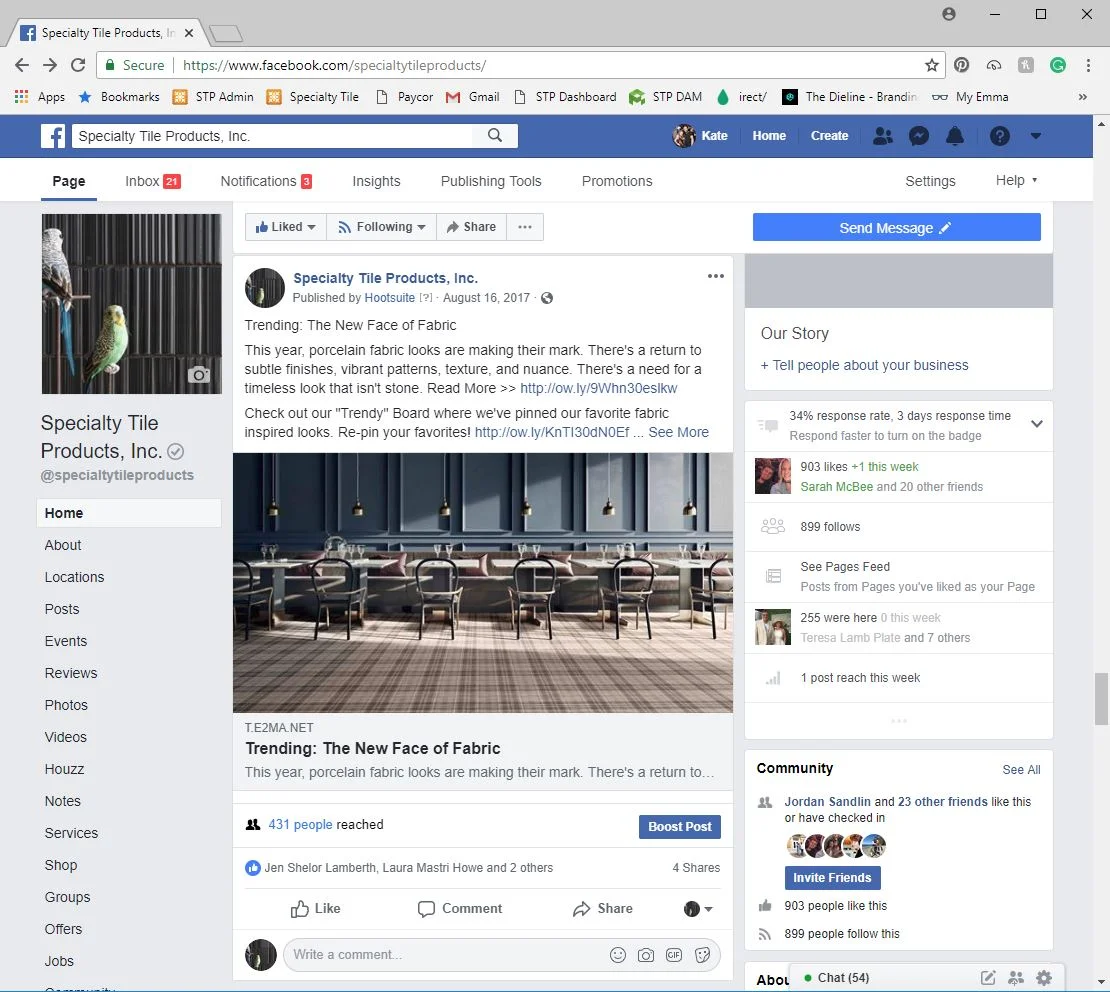Click the Grammarly extension icon

[1058, 65]
